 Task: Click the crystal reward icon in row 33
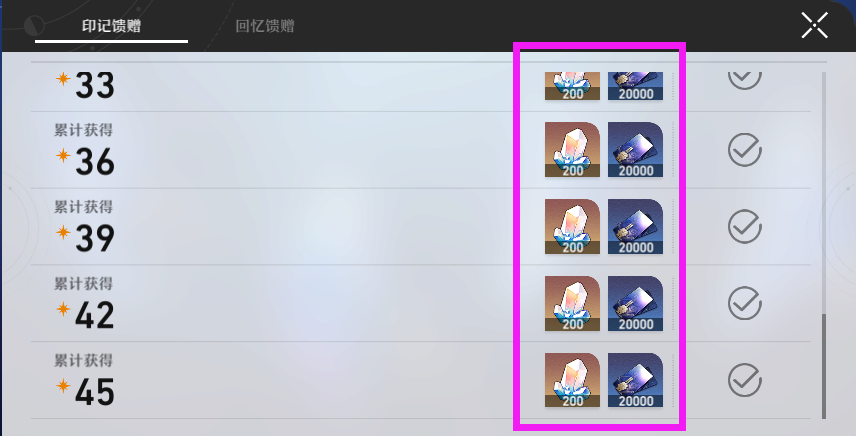click(572, 86)
